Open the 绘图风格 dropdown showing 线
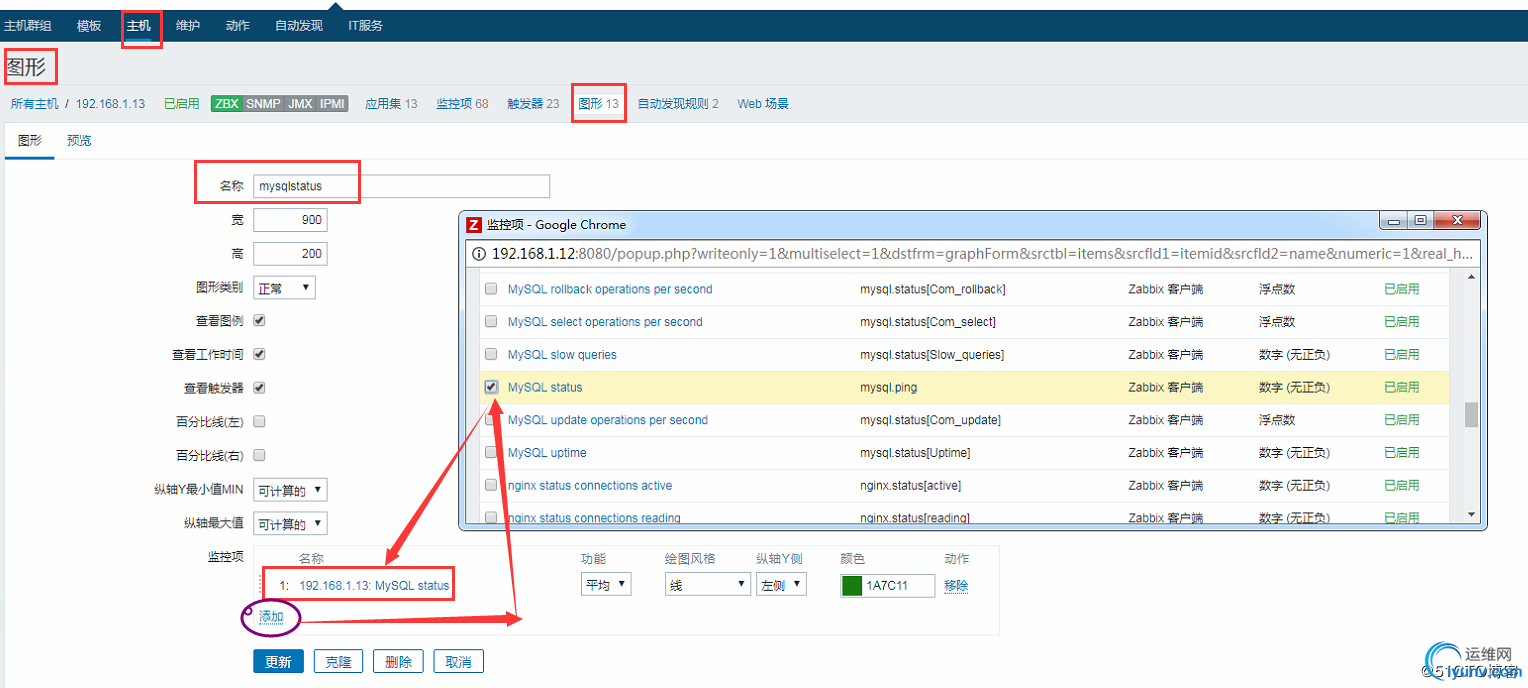1528x688 pixels. coord(708,585)
